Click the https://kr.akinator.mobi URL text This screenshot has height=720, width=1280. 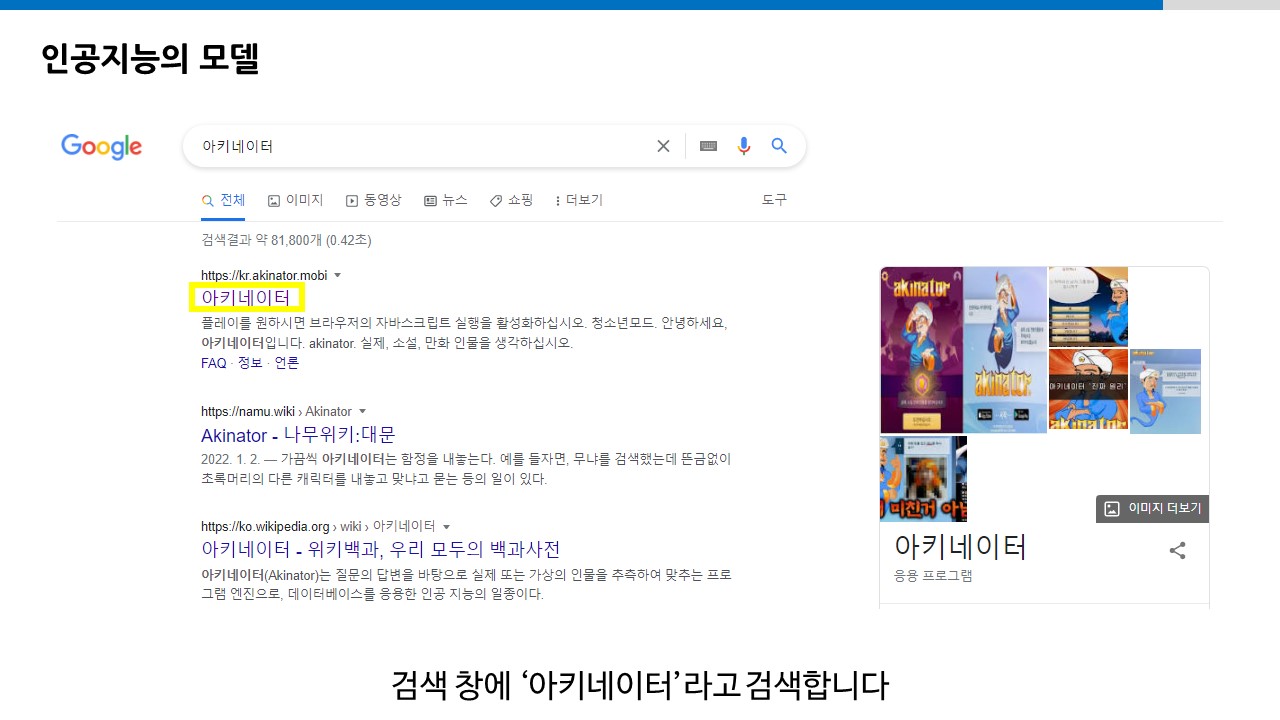coord(264,275)
